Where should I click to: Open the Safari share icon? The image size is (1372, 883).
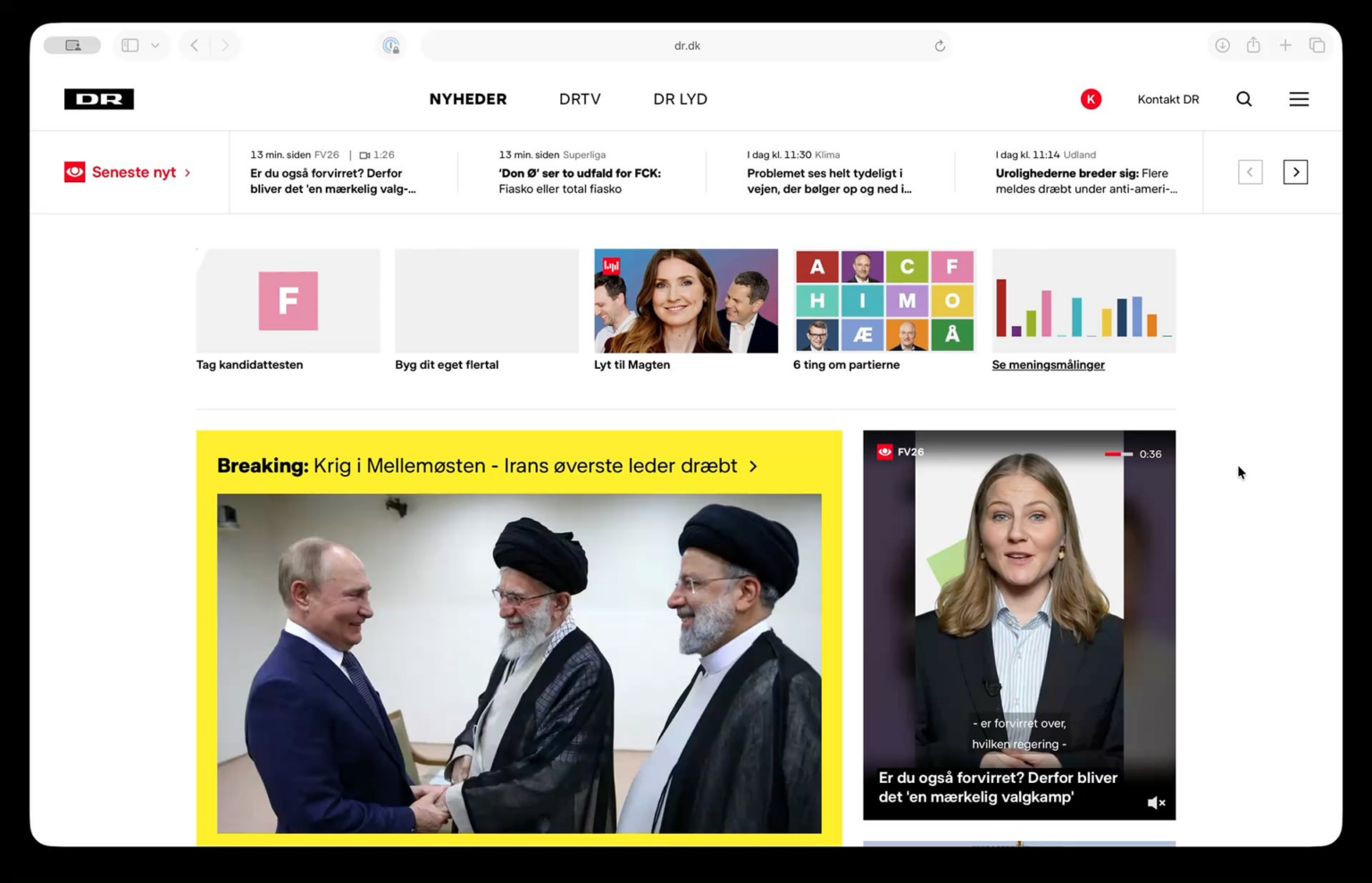coord(1253,46)
